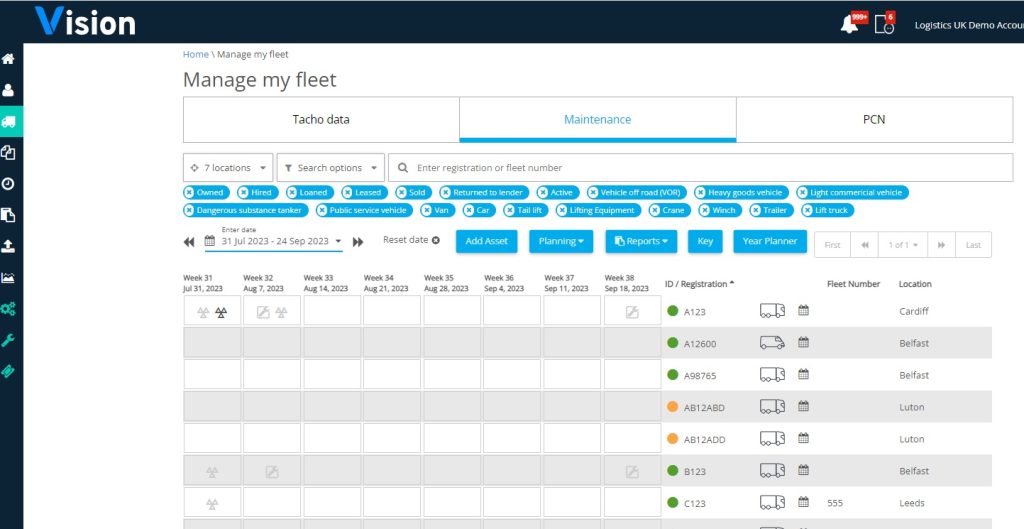The width and height of the screenshot is (1024, 529).
Task: Switch to the Maintenance tab
Action: (x=598, y=120)
